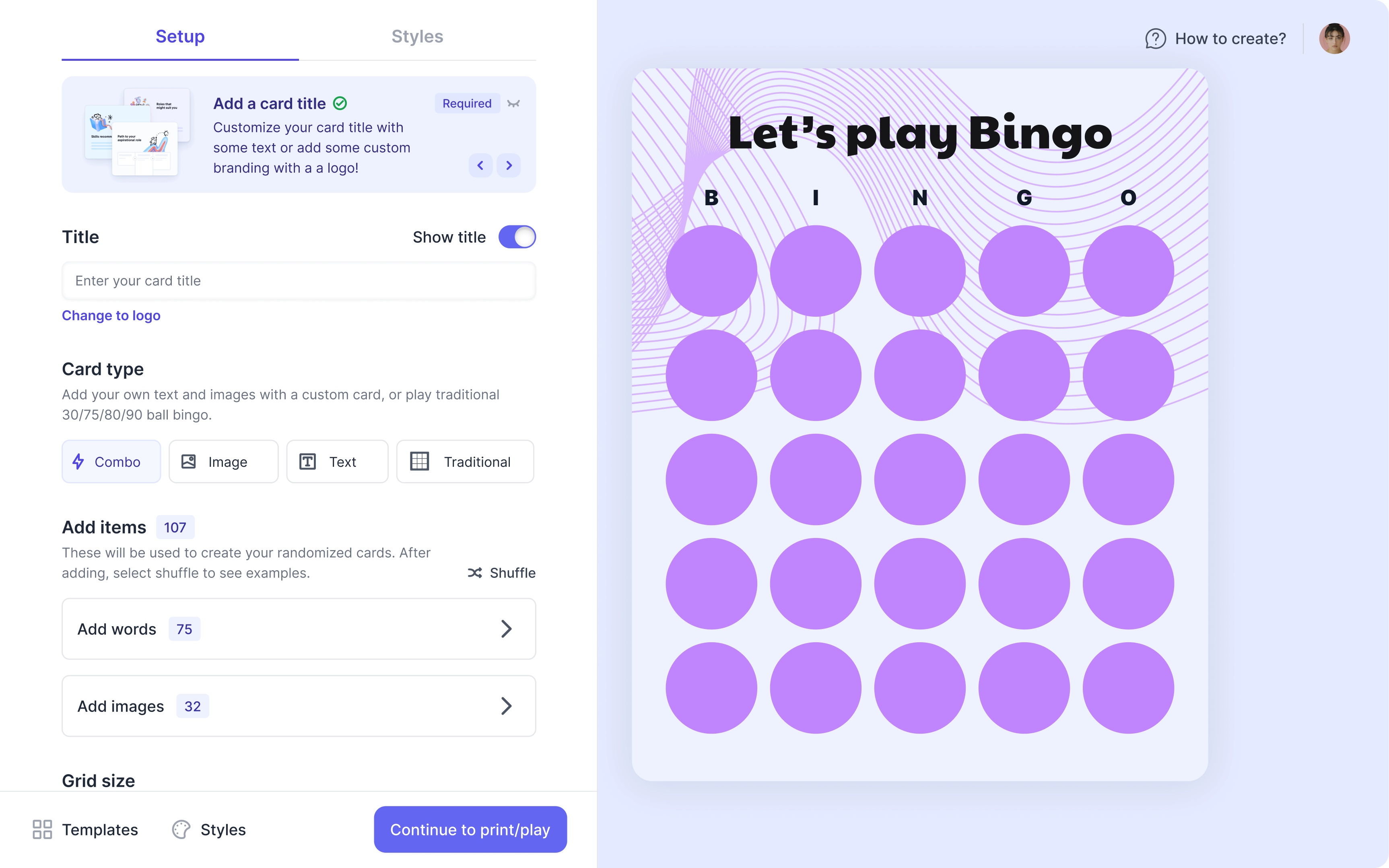The height and width of the screenshot is (868, 1389).
Task: Select the Text card type icon
Action: [307, 461]
